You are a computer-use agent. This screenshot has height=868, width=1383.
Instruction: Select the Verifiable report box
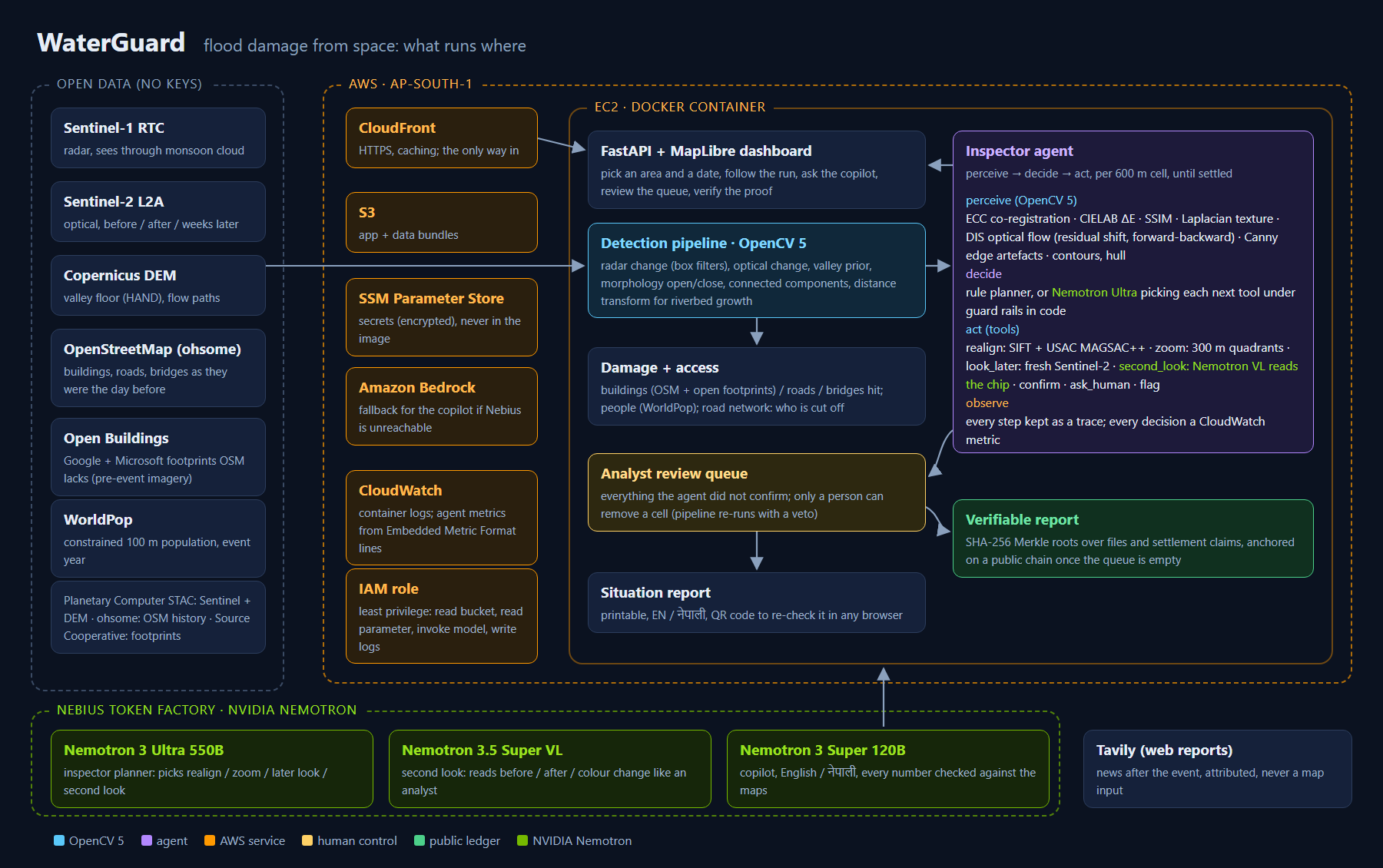(1133, 538)
